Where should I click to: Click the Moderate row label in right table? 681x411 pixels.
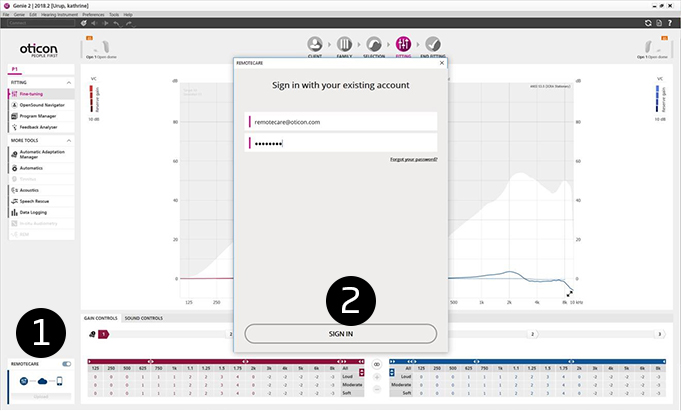[401, 385]
